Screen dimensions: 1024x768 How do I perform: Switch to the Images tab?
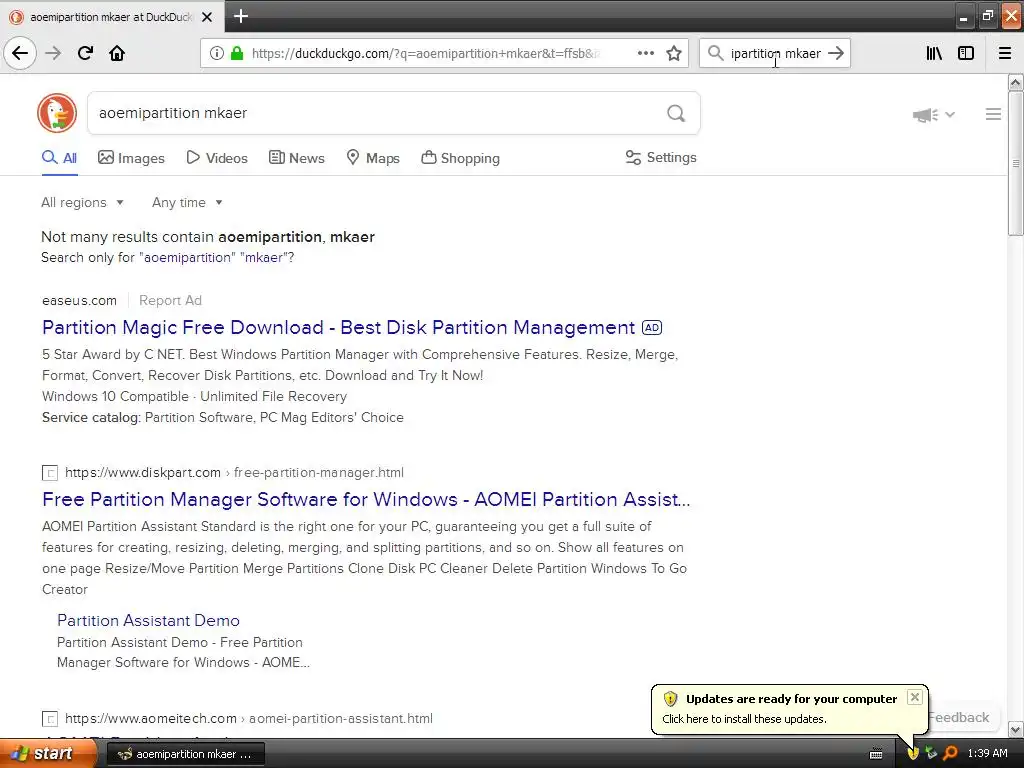click(131, 158)
